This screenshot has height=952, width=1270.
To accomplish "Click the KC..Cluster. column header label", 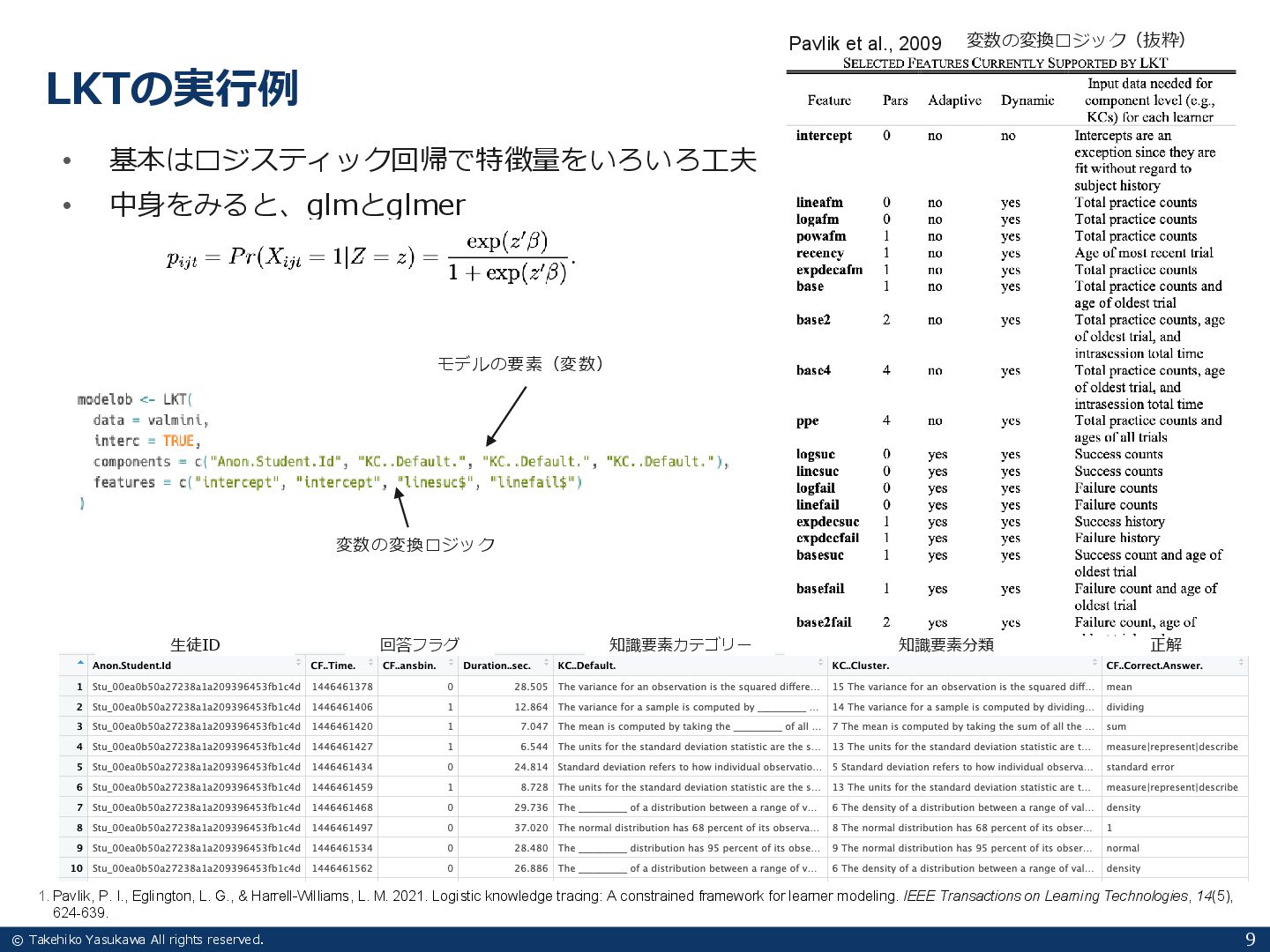I will 860,666.
